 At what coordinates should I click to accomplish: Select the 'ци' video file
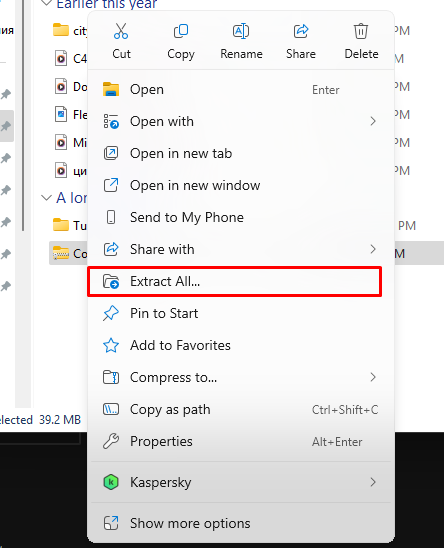70,171
